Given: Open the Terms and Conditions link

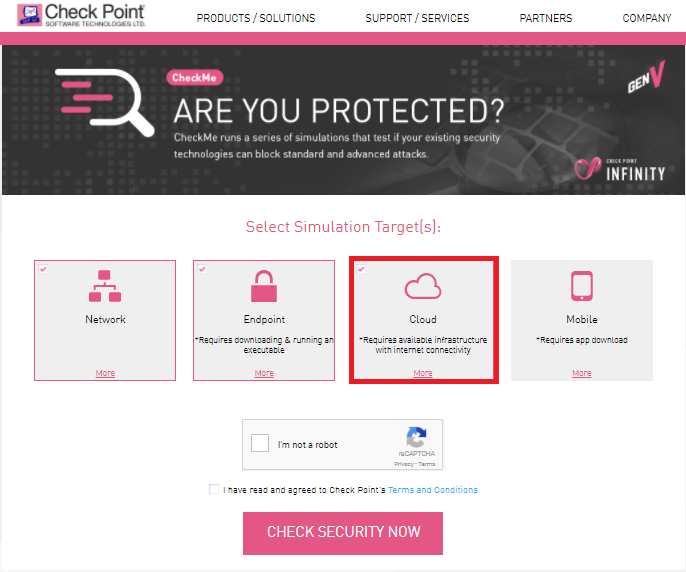Looking at the screenshot, I should coord(433,490).
